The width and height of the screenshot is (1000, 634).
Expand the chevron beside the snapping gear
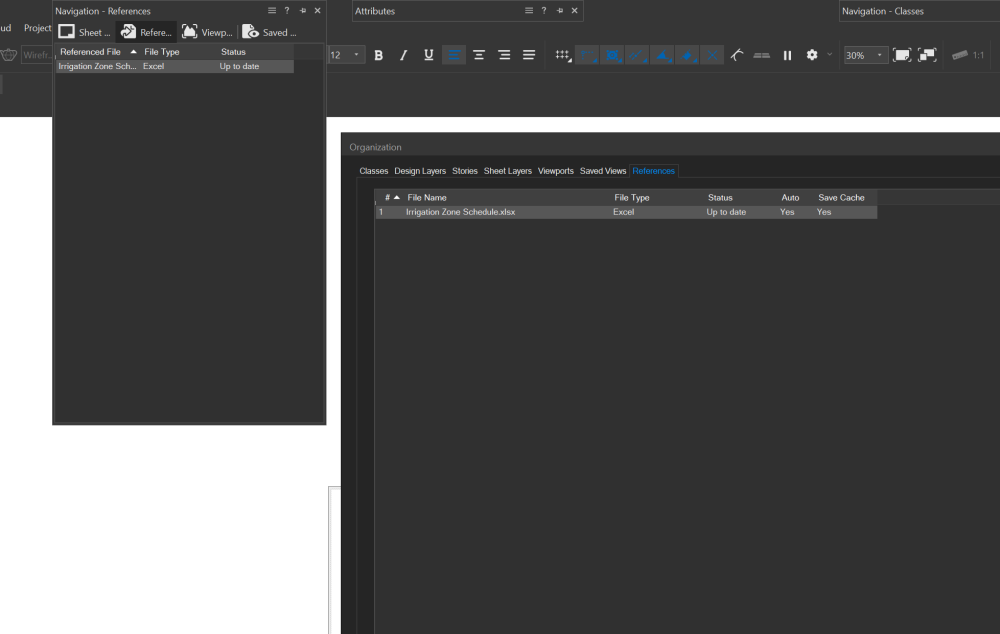(x=829, y=55)
